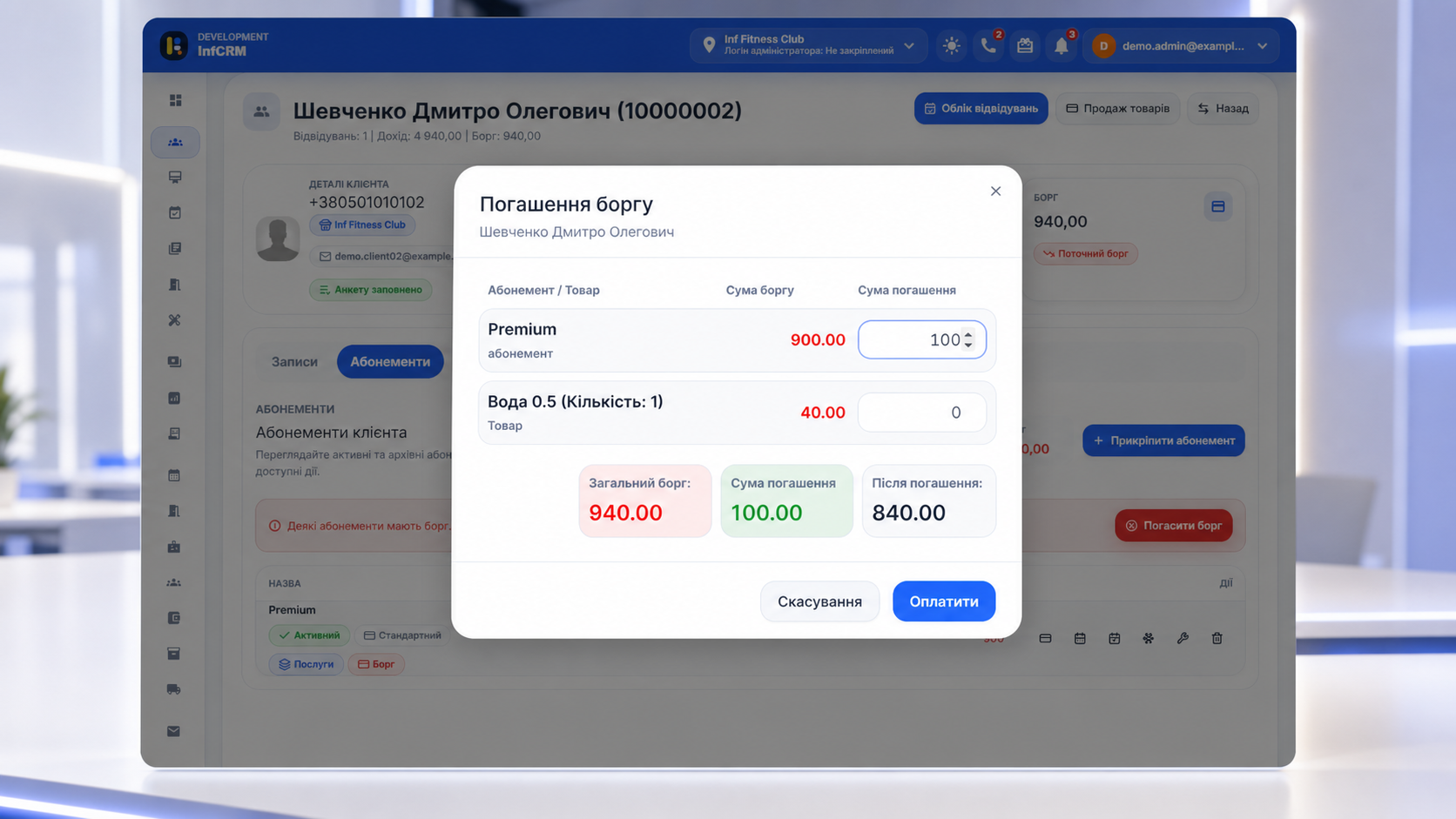Click the Поточний борг badge
The image size is (1456, 819).
coord(1086,254)
